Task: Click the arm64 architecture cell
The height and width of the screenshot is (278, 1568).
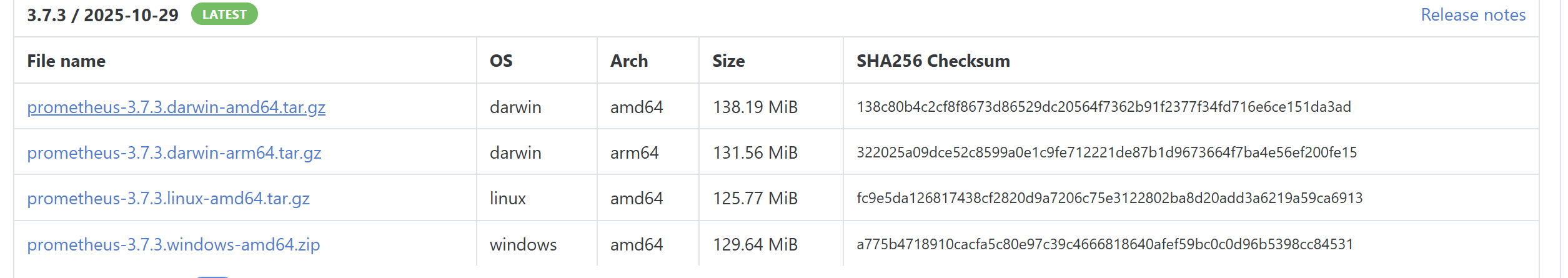Action: coord(634,153)
